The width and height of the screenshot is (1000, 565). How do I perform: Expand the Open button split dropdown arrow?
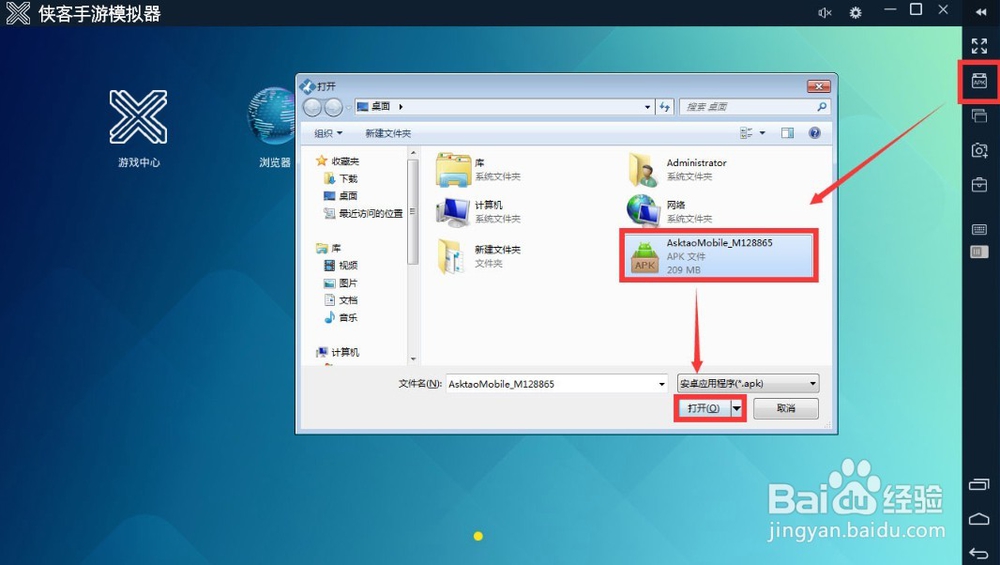tap(737, 408)
